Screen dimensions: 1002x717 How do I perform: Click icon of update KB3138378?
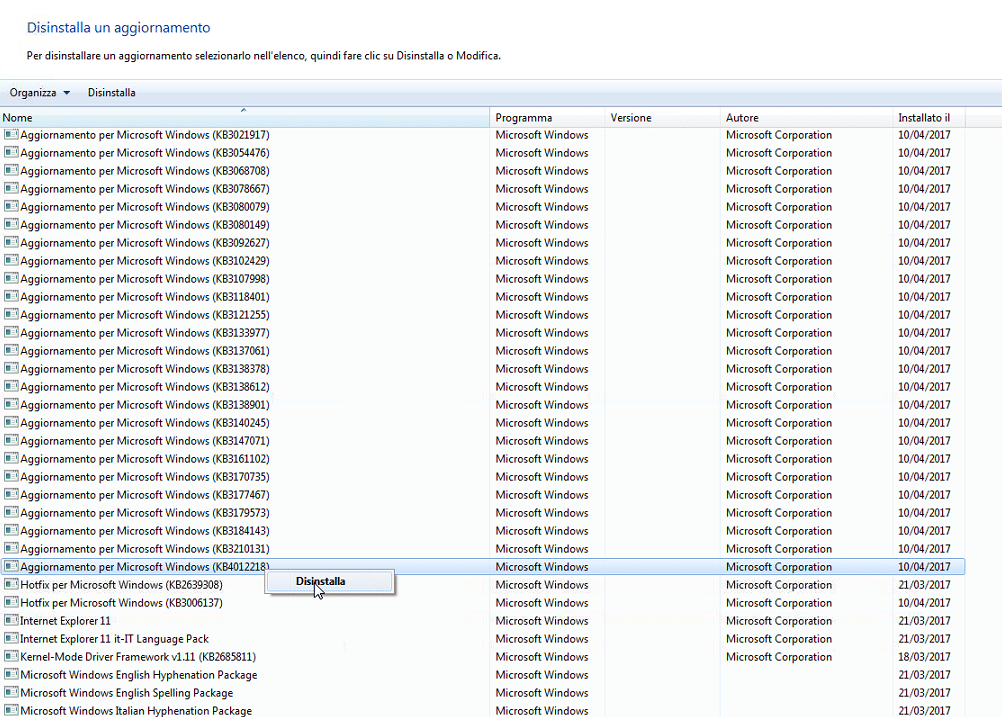tap(11, 369)
